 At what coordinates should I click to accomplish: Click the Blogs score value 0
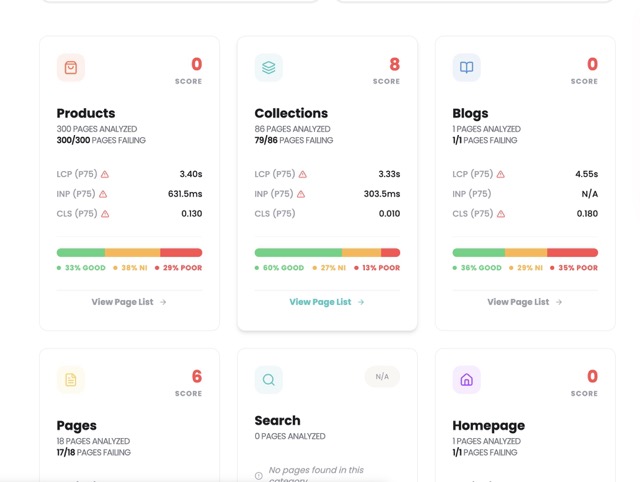pos(593,64)
